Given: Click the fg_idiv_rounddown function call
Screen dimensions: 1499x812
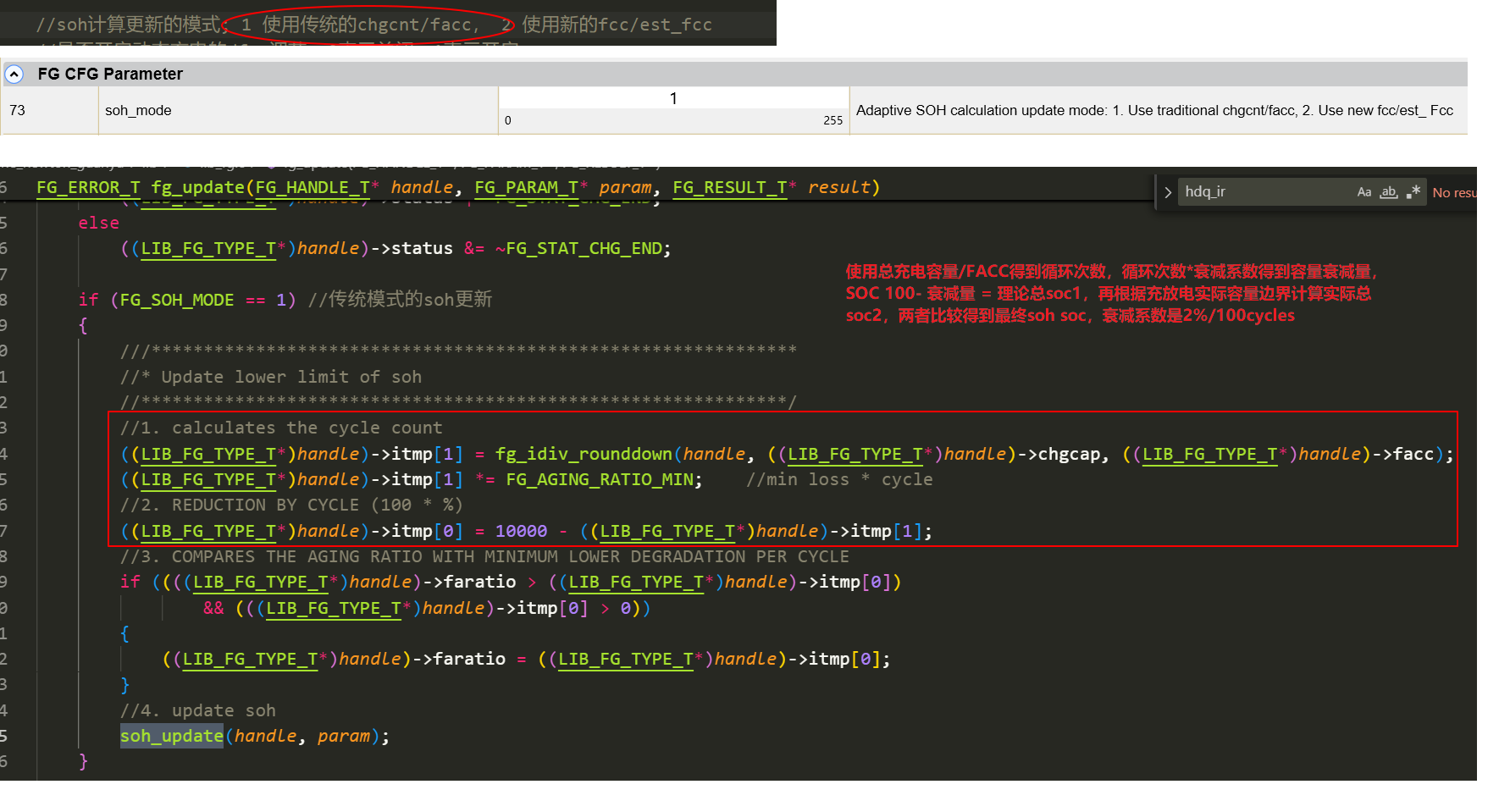Looking at the screenshot, I should tap(584, 454).
